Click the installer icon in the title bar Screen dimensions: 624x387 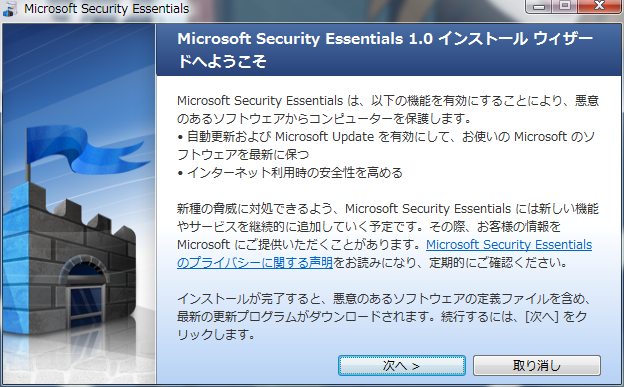10,9
